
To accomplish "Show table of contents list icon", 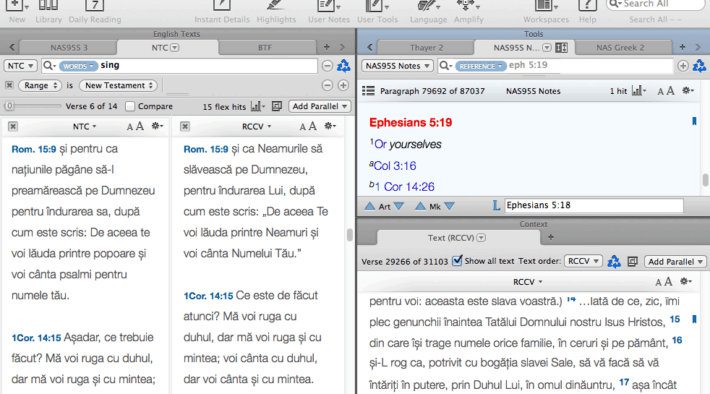I will coord(368,91).
